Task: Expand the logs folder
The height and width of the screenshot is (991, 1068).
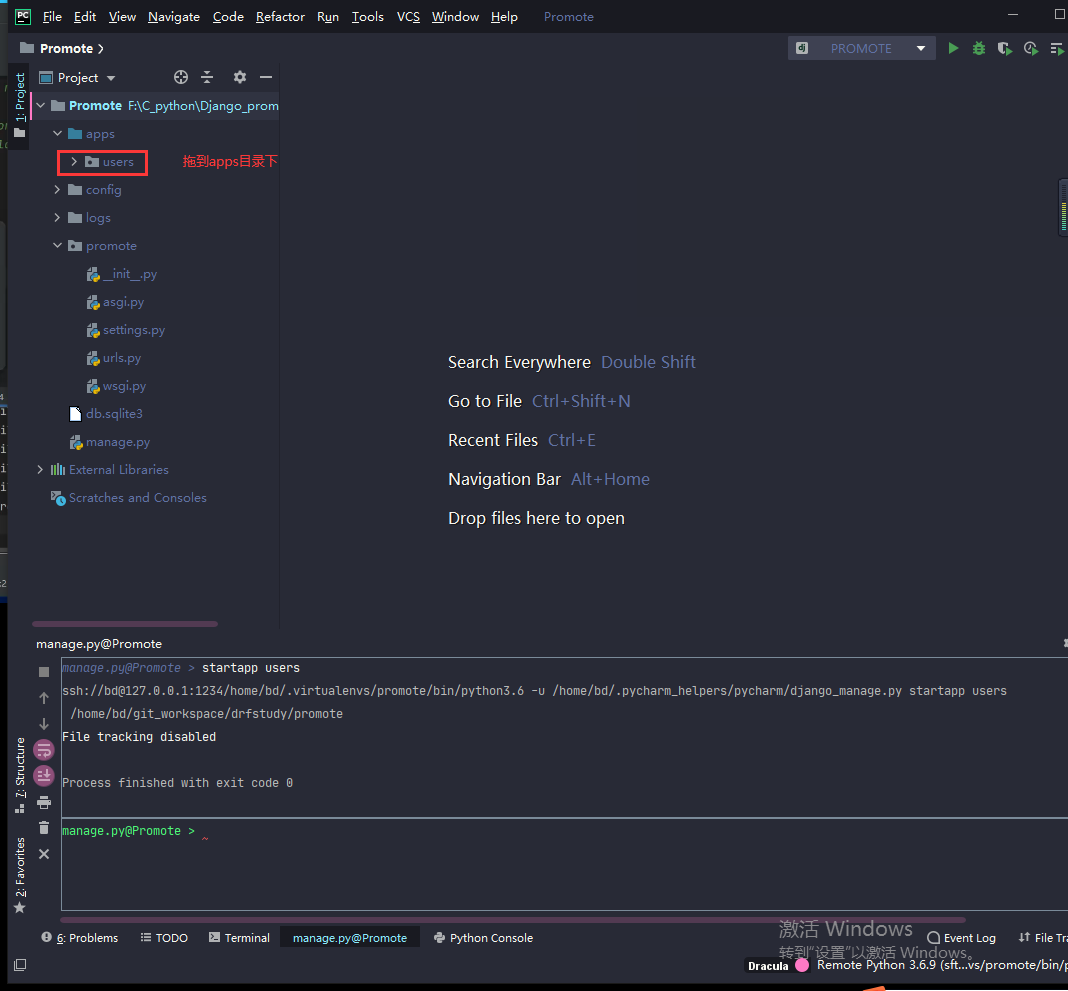Action: coord(58,217)
